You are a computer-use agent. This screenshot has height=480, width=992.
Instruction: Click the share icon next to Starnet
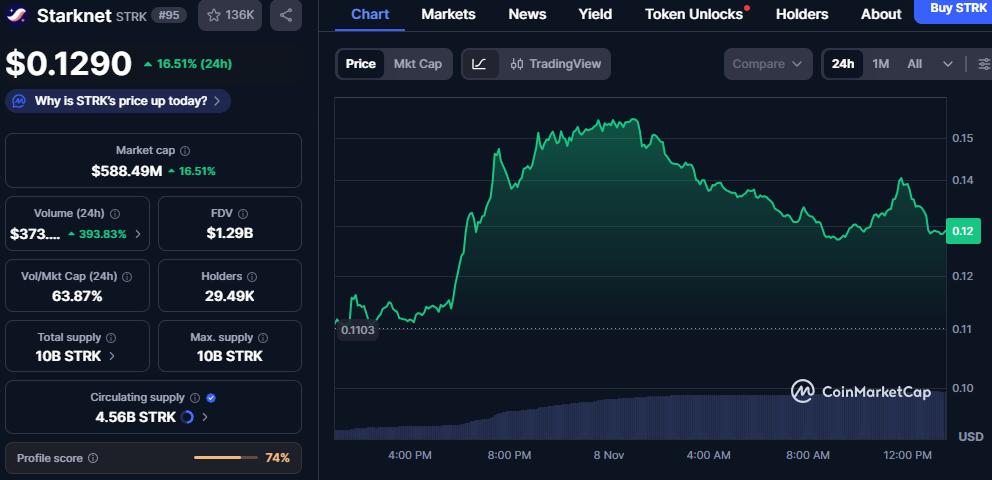[x=286, y=15]
